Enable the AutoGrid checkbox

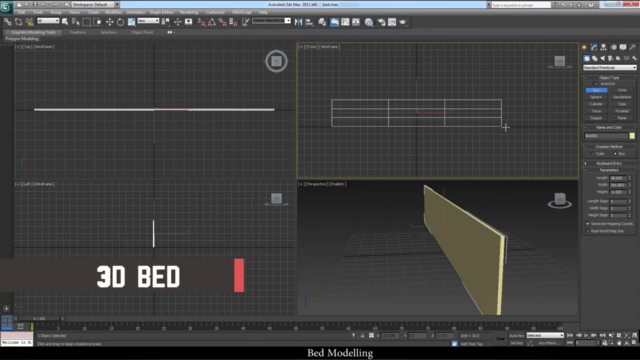click(595, 84)
